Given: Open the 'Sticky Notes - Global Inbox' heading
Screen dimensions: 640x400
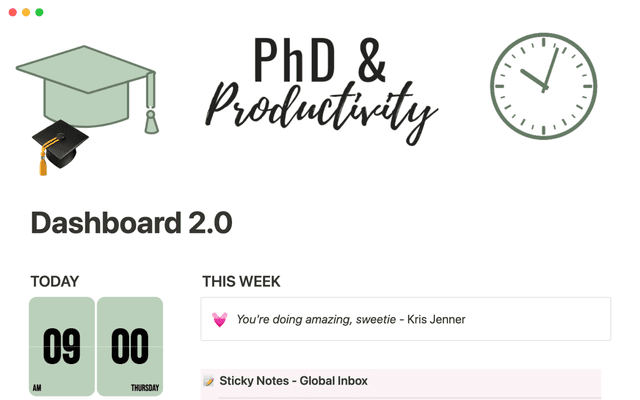Looking at the screenshot, I should click(293, 381).
